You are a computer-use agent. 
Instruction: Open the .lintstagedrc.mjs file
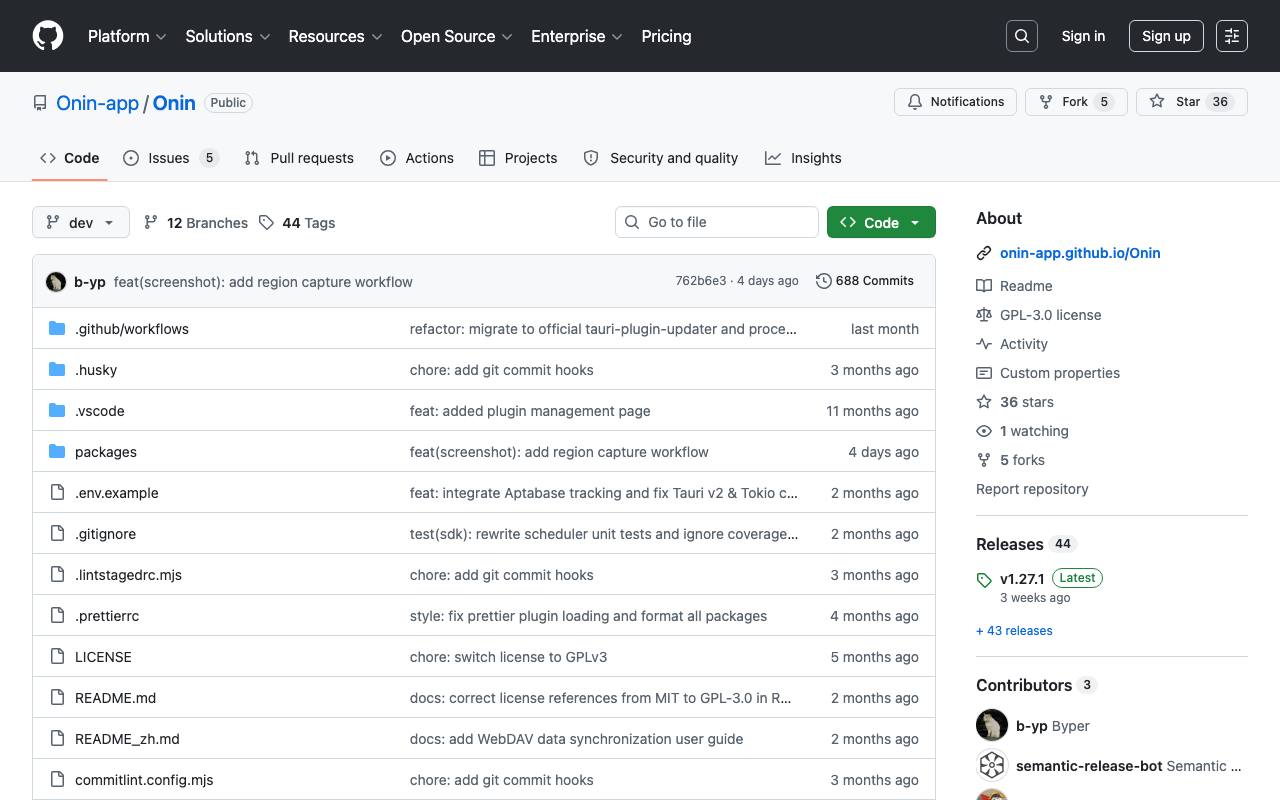(128, 575)
